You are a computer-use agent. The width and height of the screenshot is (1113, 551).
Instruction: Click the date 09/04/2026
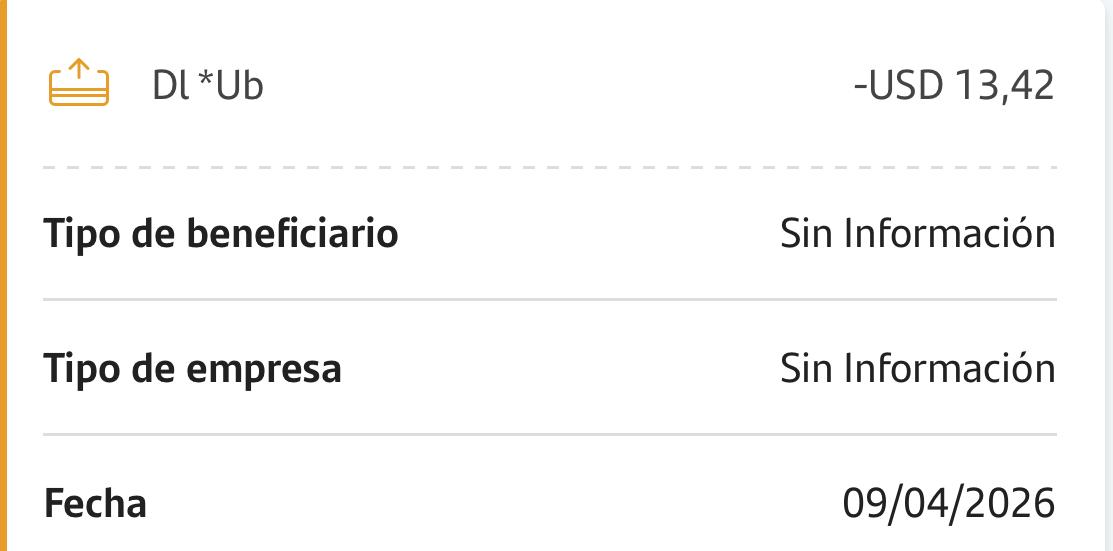(x=948, y=503)
